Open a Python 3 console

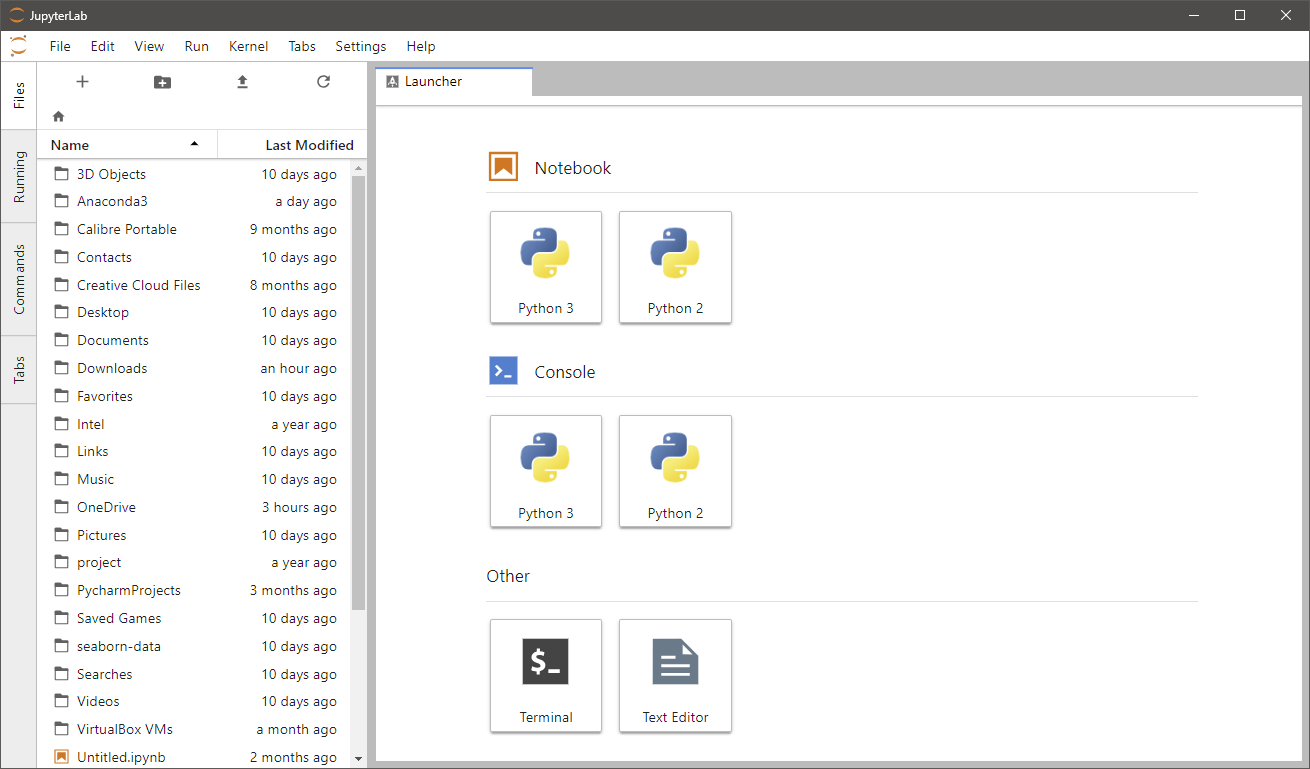coord(545,471)
